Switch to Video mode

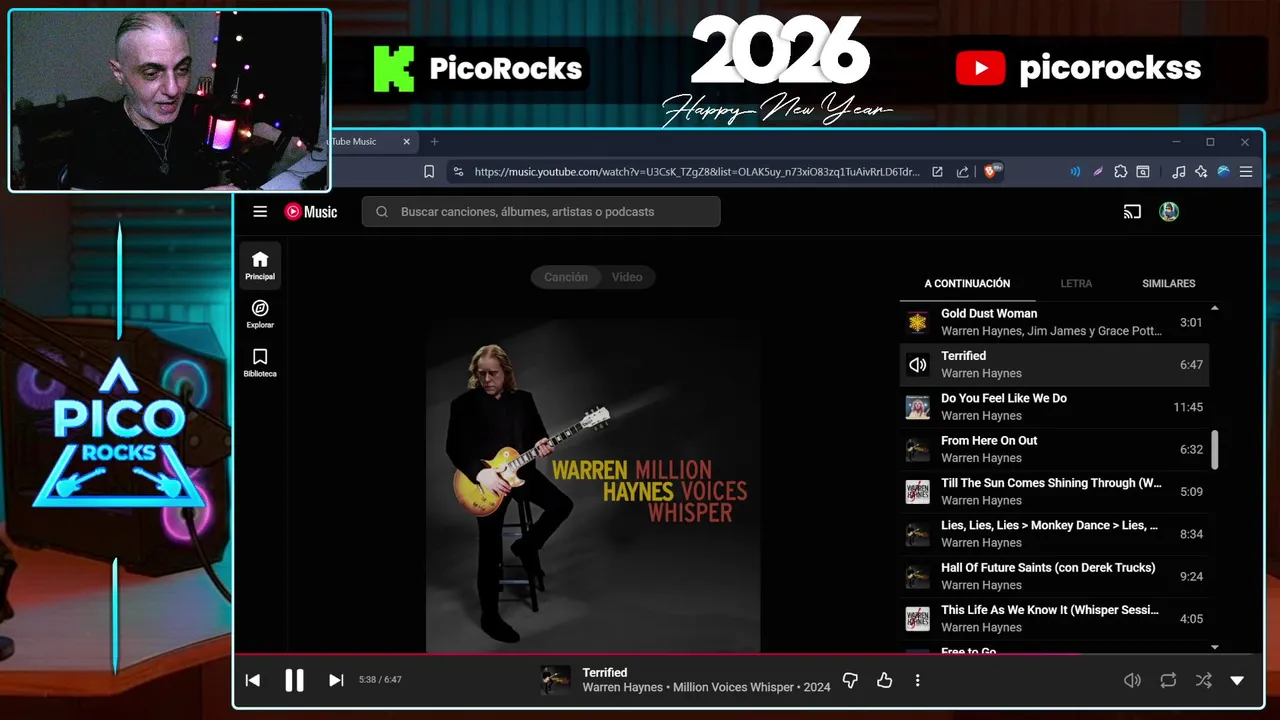(x=627, y=277)
